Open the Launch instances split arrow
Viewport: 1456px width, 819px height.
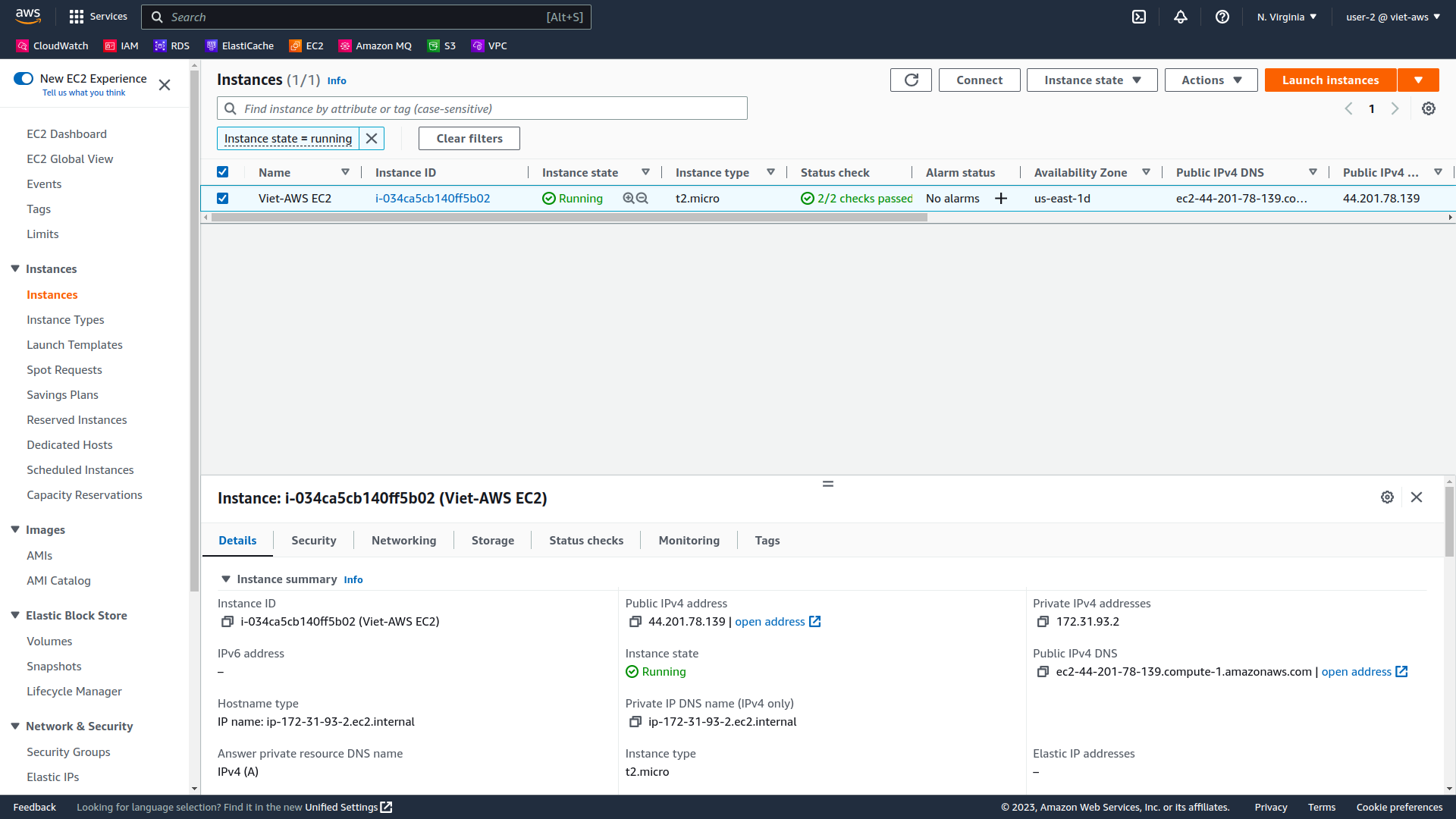(x=1418, y=80)
